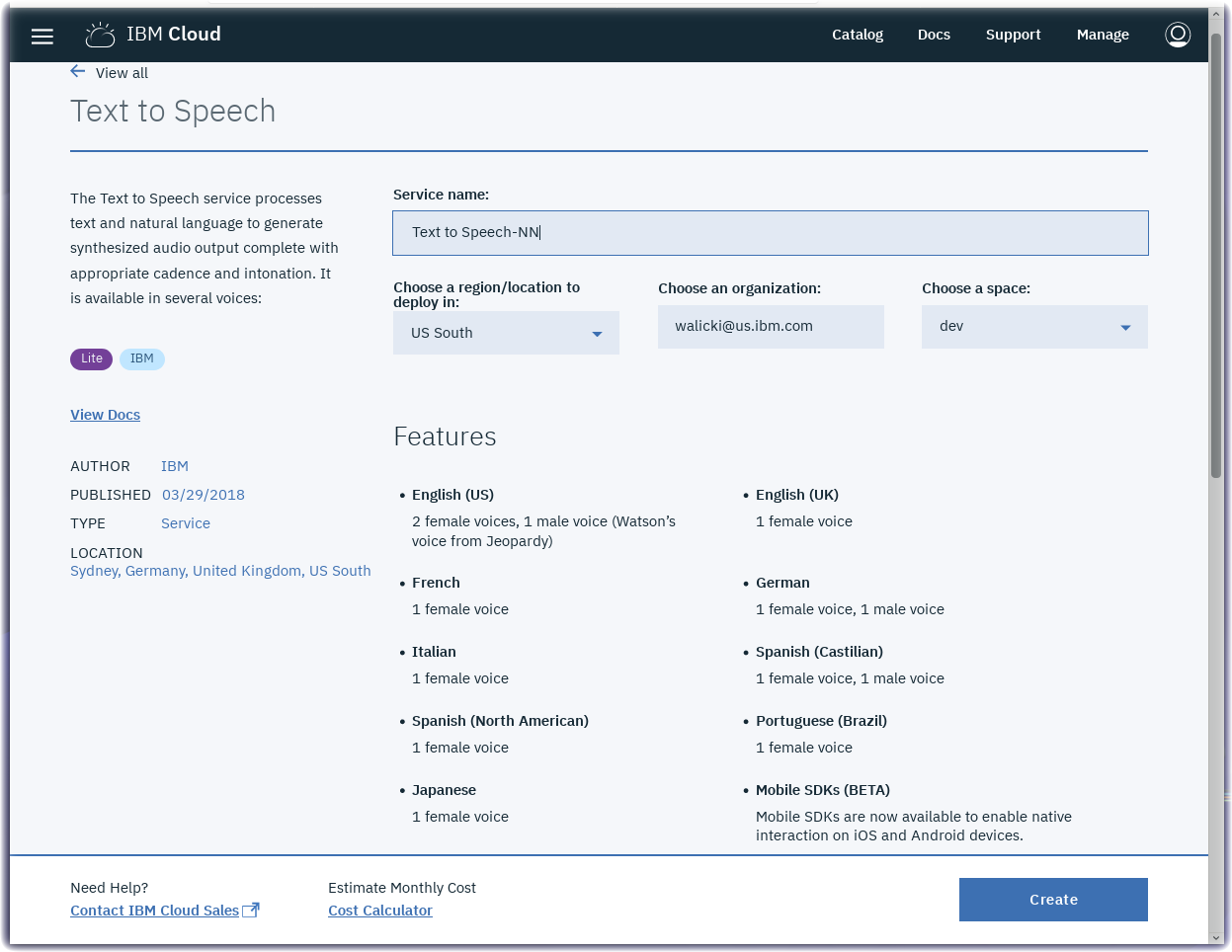The width and height of the screenshot is (1232, 952).
Task: Click the Service type link
Action: [x=186, y=523]
